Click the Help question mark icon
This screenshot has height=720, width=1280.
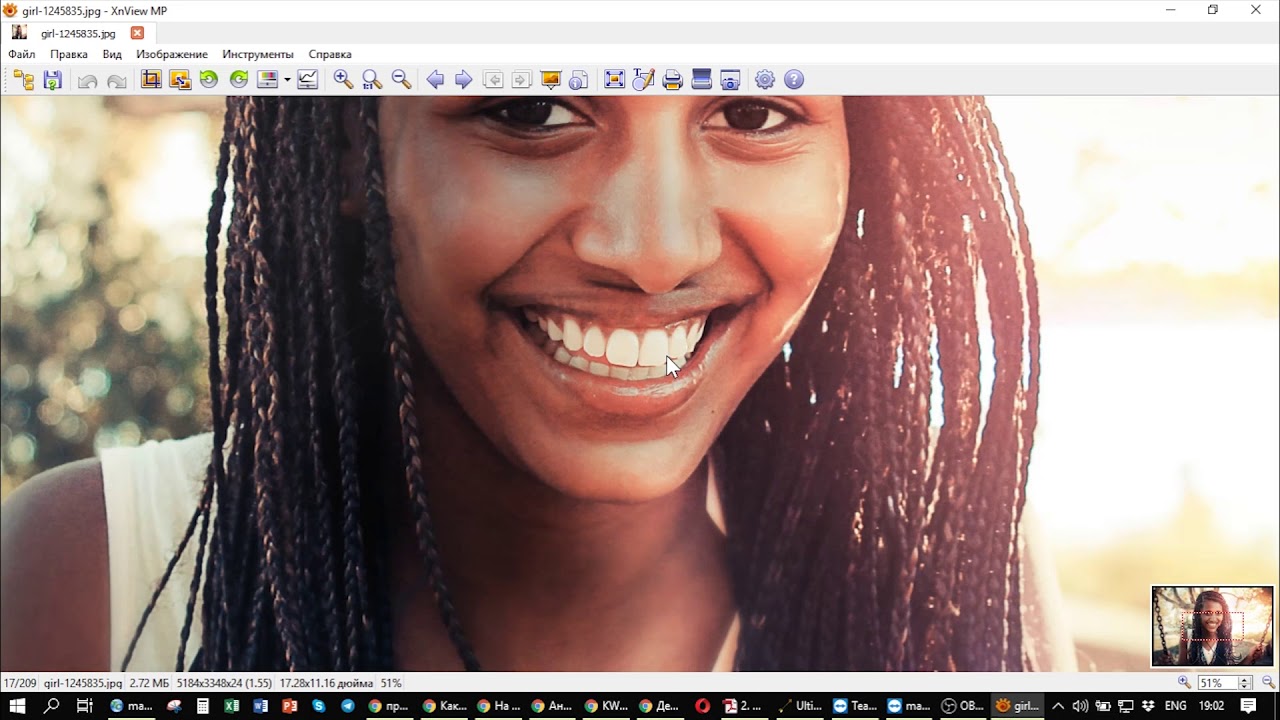(x=794, y=80)
